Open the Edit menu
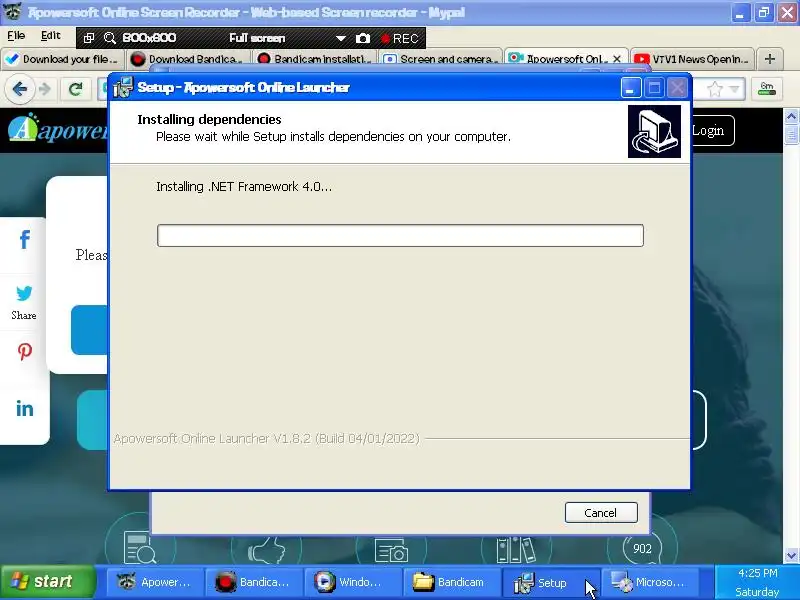 pyautogui.click(x=51, y=36)
